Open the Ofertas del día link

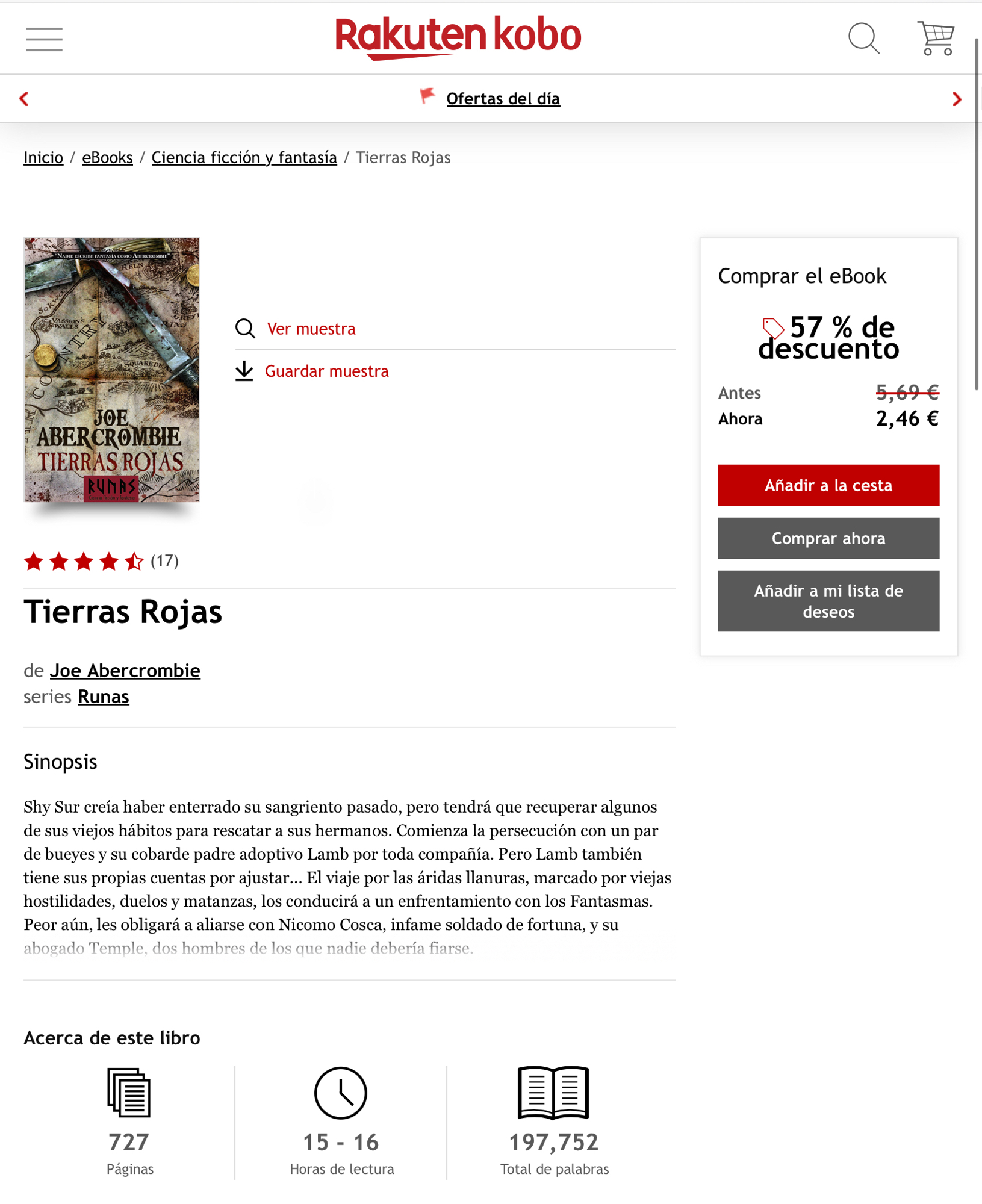pos(503,98)
